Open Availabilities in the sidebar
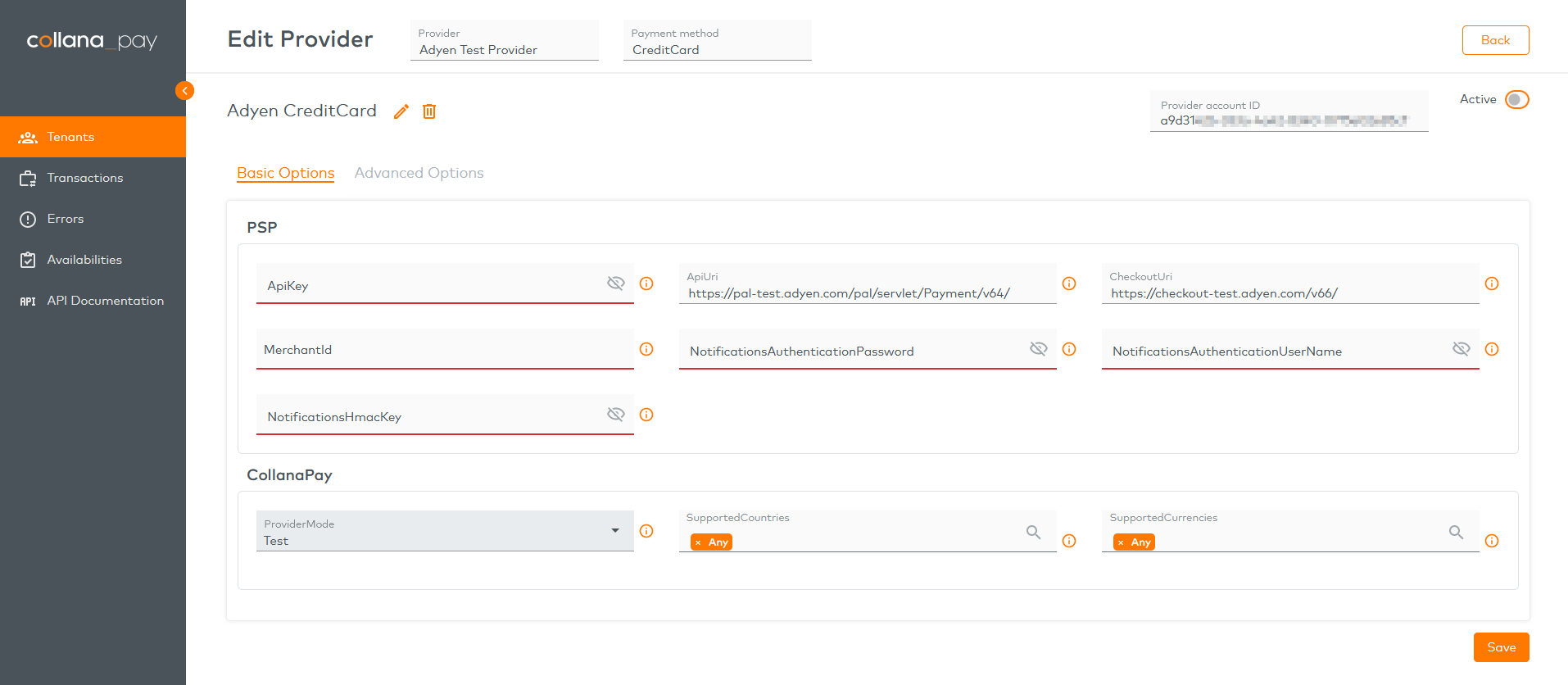 coord(93,260)
